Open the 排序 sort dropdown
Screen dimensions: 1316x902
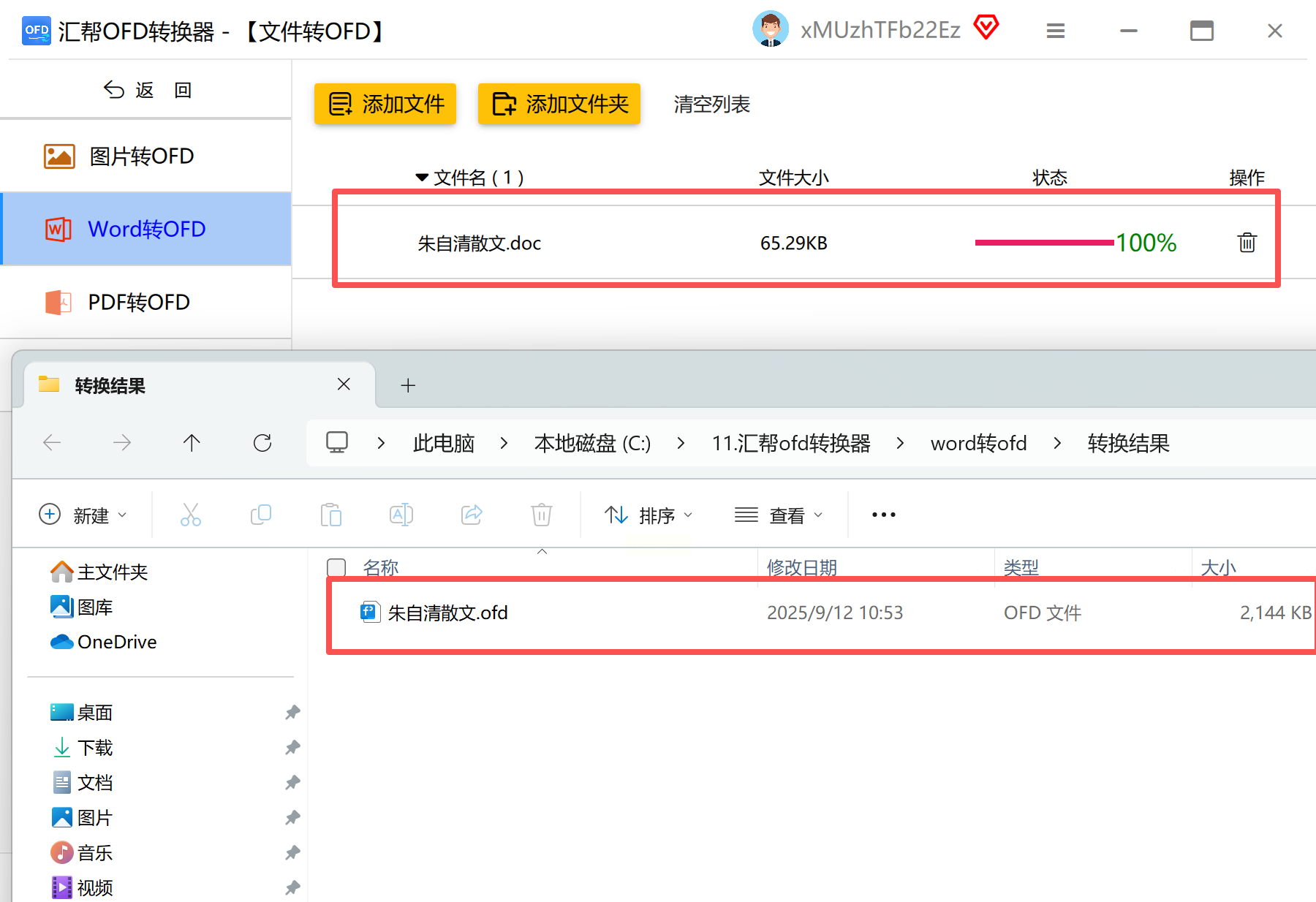pyautogui.click(x=648, y=515)
